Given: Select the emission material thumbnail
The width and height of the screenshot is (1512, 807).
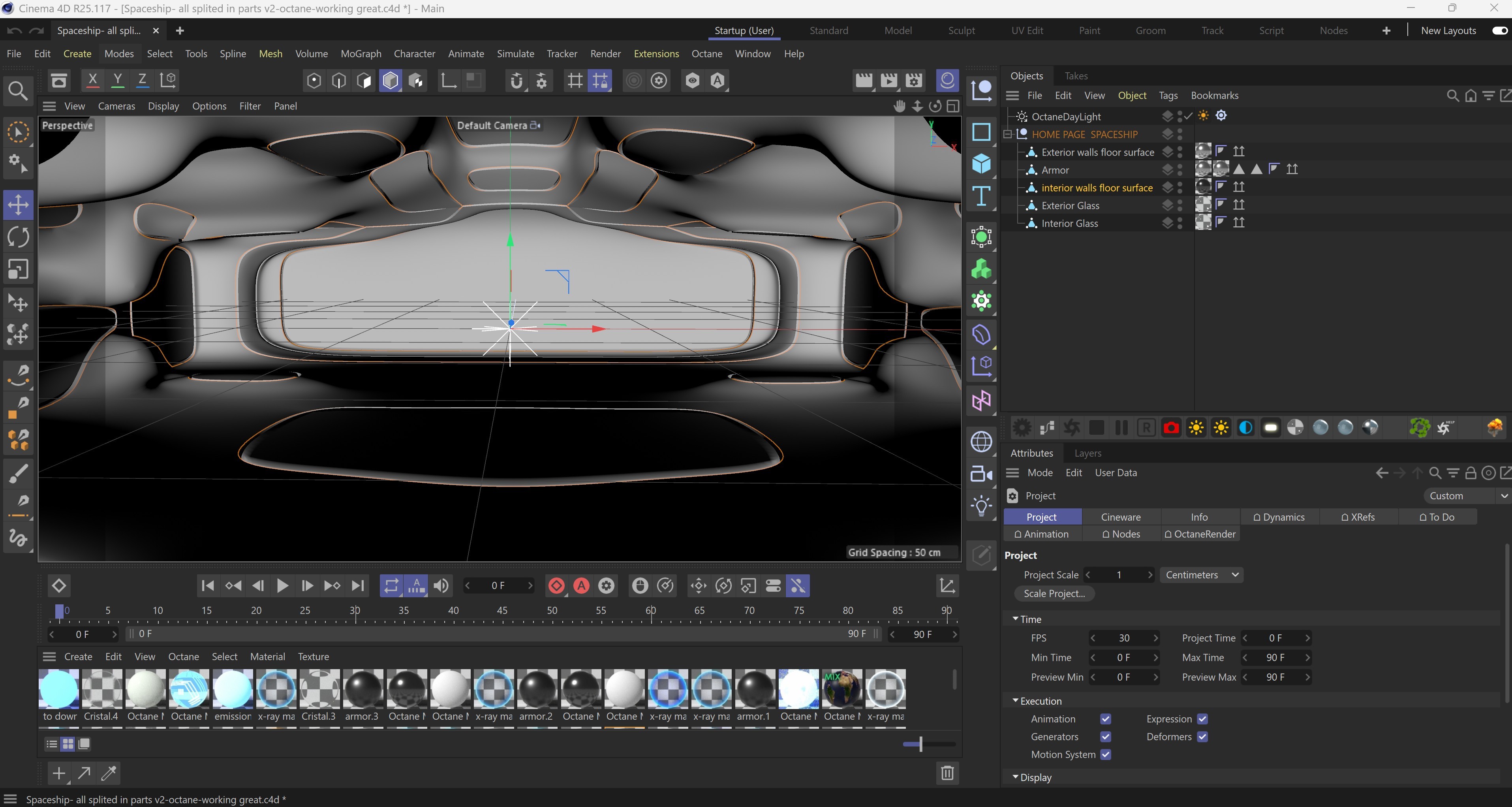Looking at the screenshot, I should pyautogui.click(x=233, y=689).
